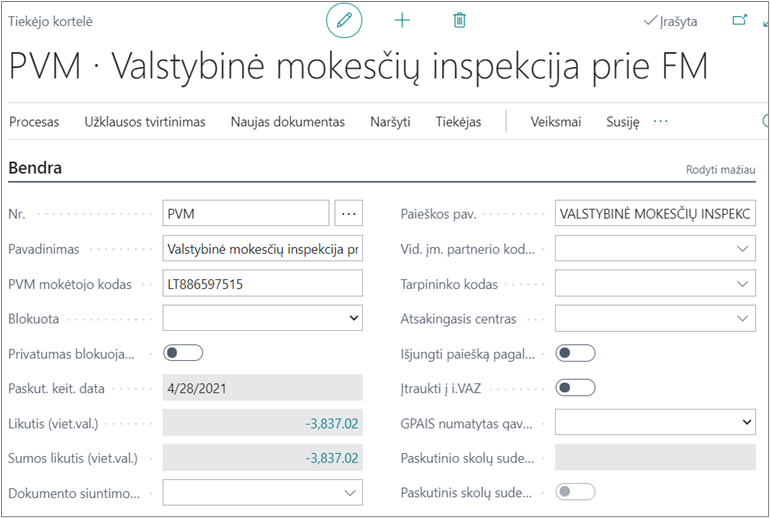Expand Dokumento siuntimo dropdown
Image resolution: width=770 pixels, height=518 pixels.
(263, 492)
